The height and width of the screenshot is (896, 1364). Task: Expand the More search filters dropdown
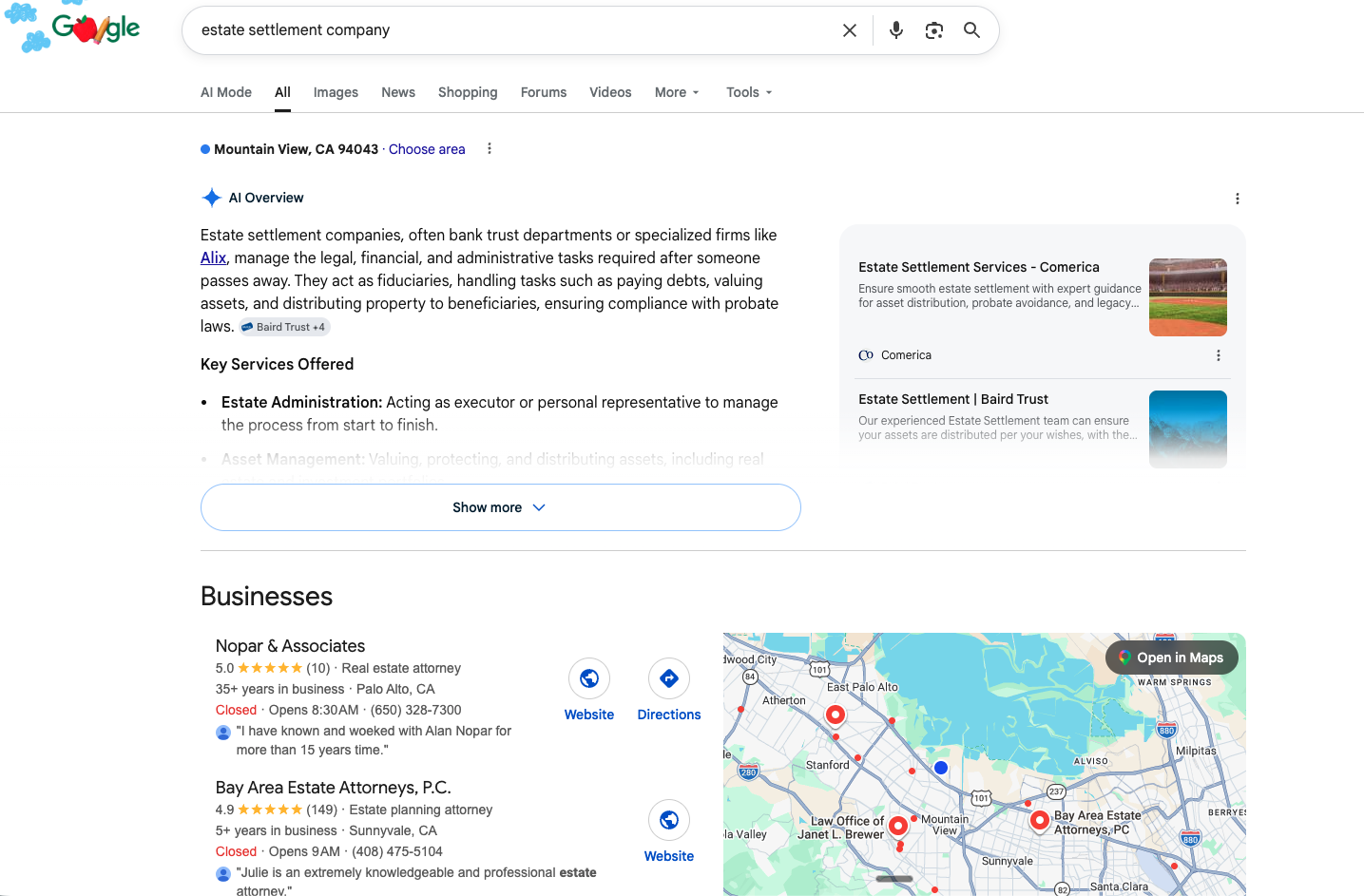(677, 92)
